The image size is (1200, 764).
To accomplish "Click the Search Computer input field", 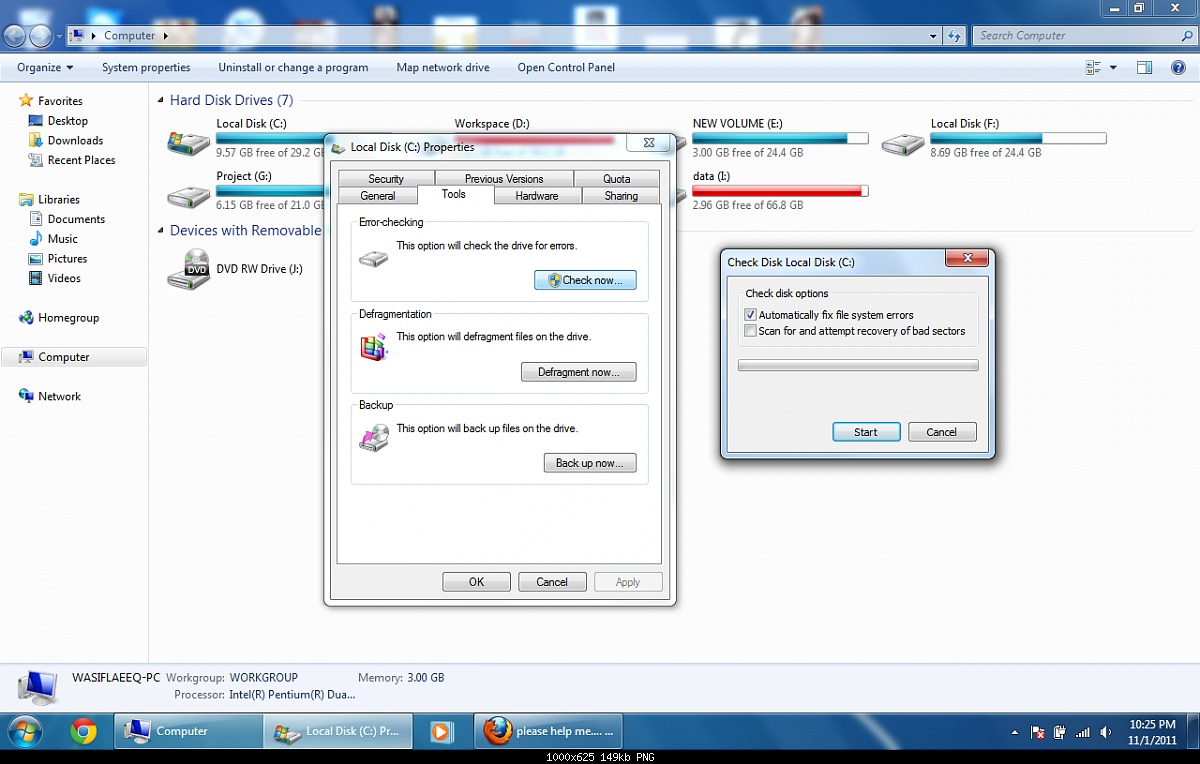I will 1076,36.
